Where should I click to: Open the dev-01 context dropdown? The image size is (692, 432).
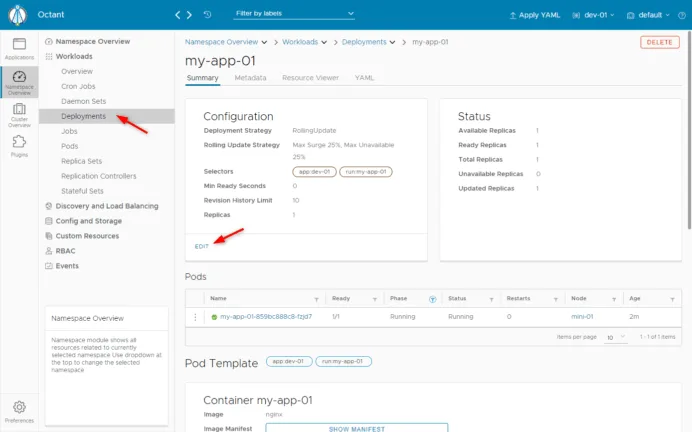pyautogui.click(x=593, y=15)
